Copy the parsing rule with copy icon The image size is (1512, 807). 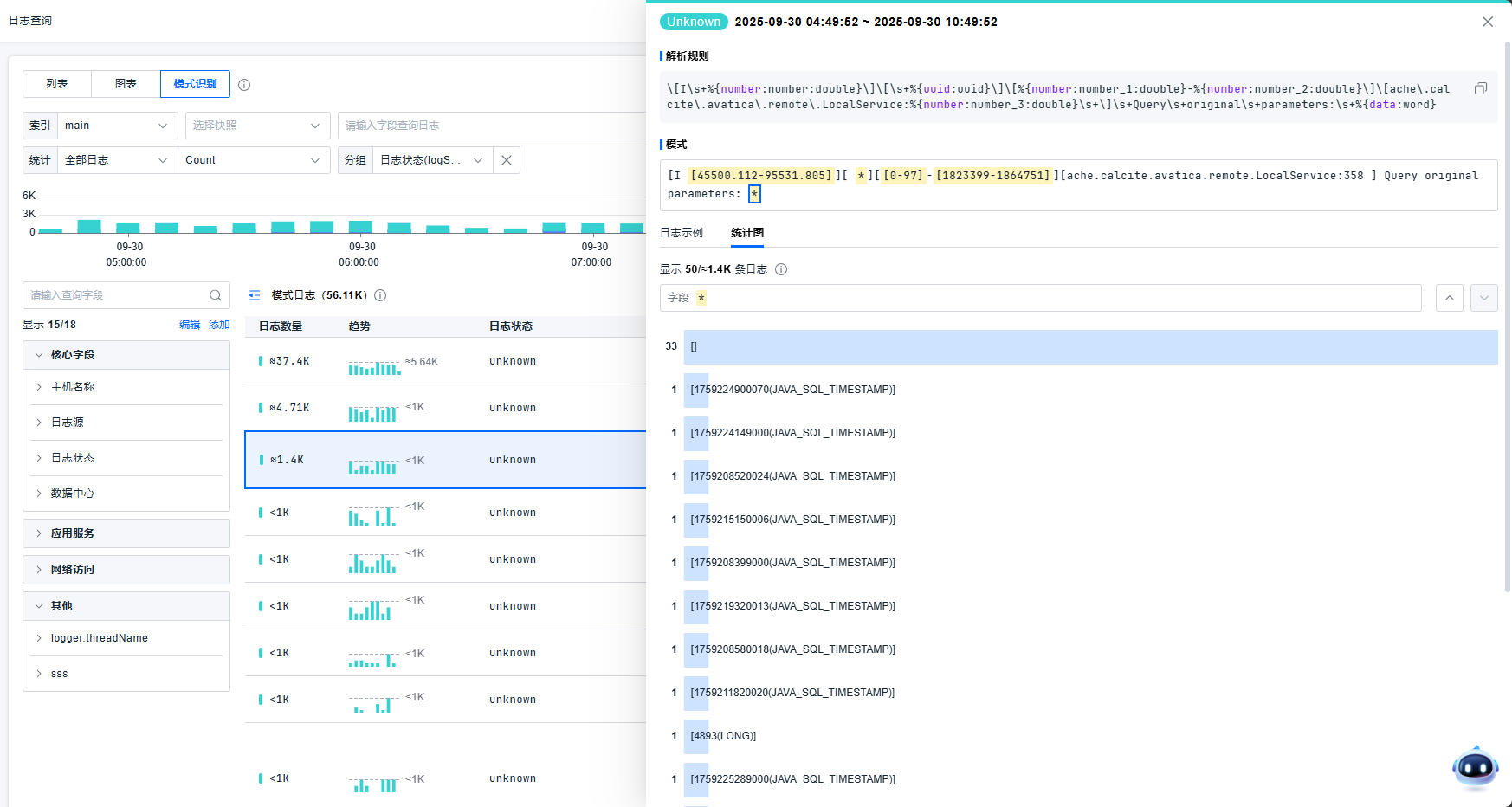click(1480, 88)
